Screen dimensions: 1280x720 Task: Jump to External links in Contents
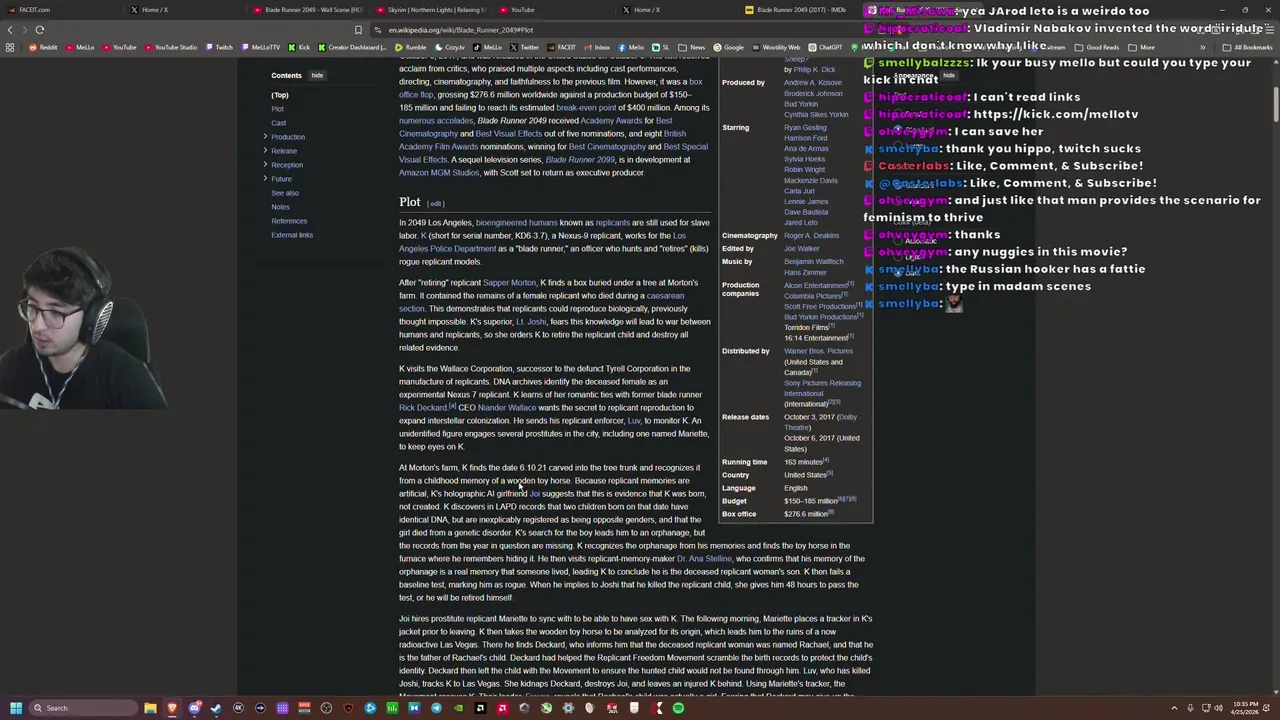click(292, 235)
